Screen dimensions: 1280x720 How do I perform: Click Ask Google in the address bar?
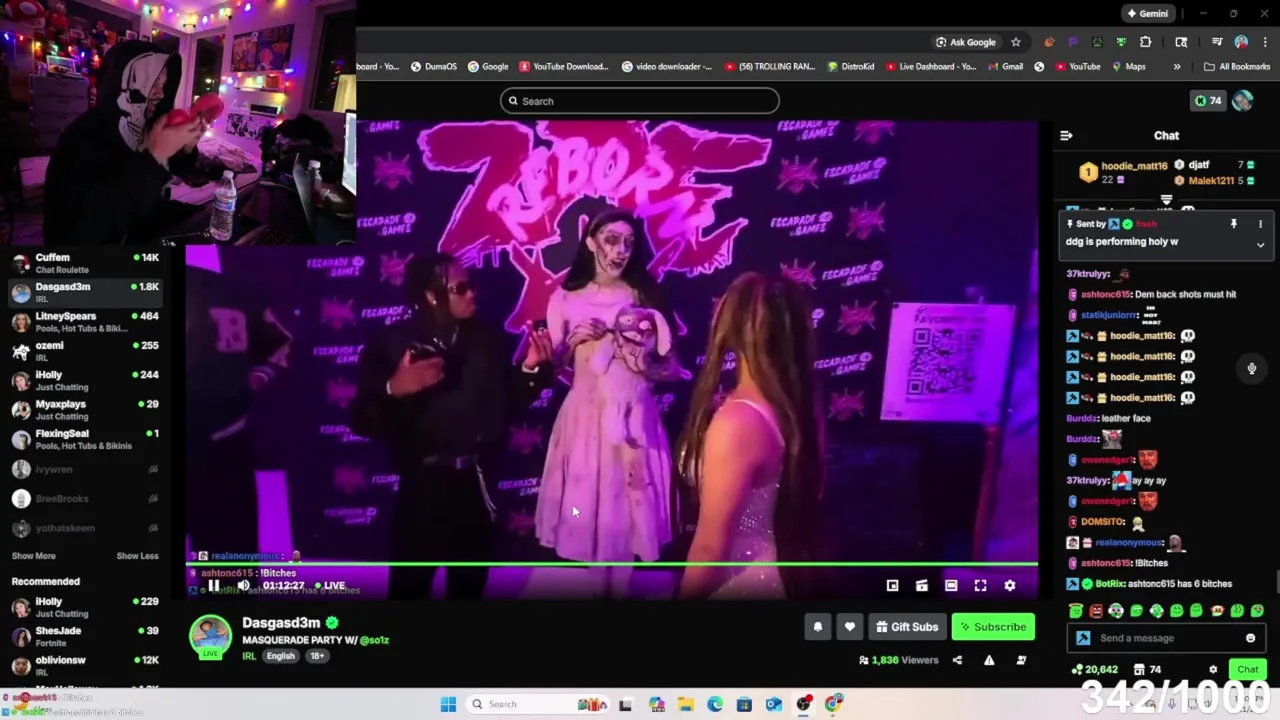(965, 42)
